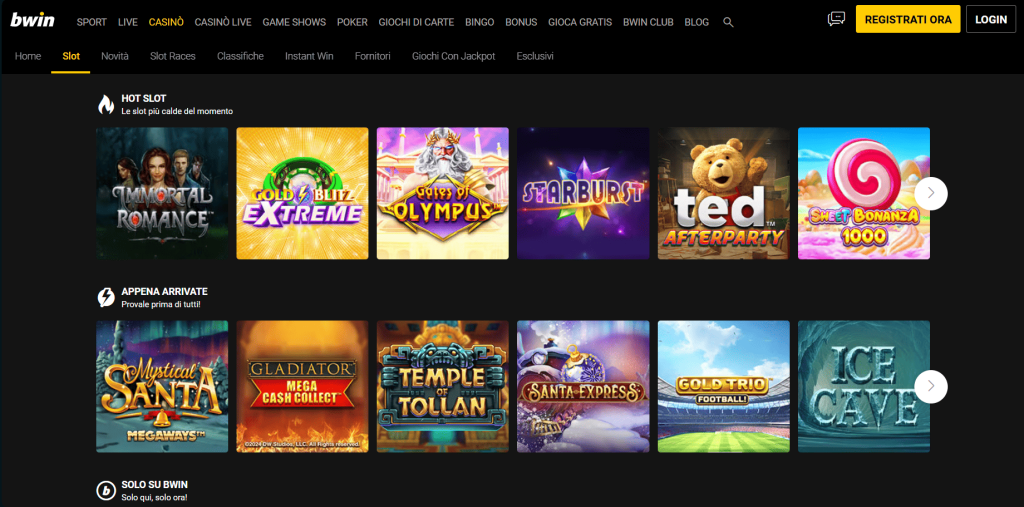Screen dimensions: 1024x507
Task: Open the Ice Cave slot
Action: 864,387
